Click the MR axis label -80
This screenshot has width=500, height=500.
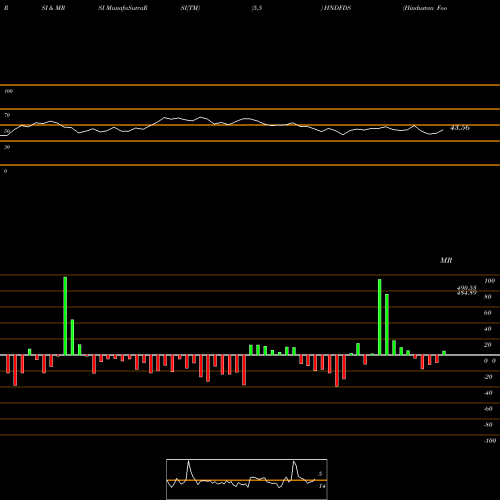488,425
